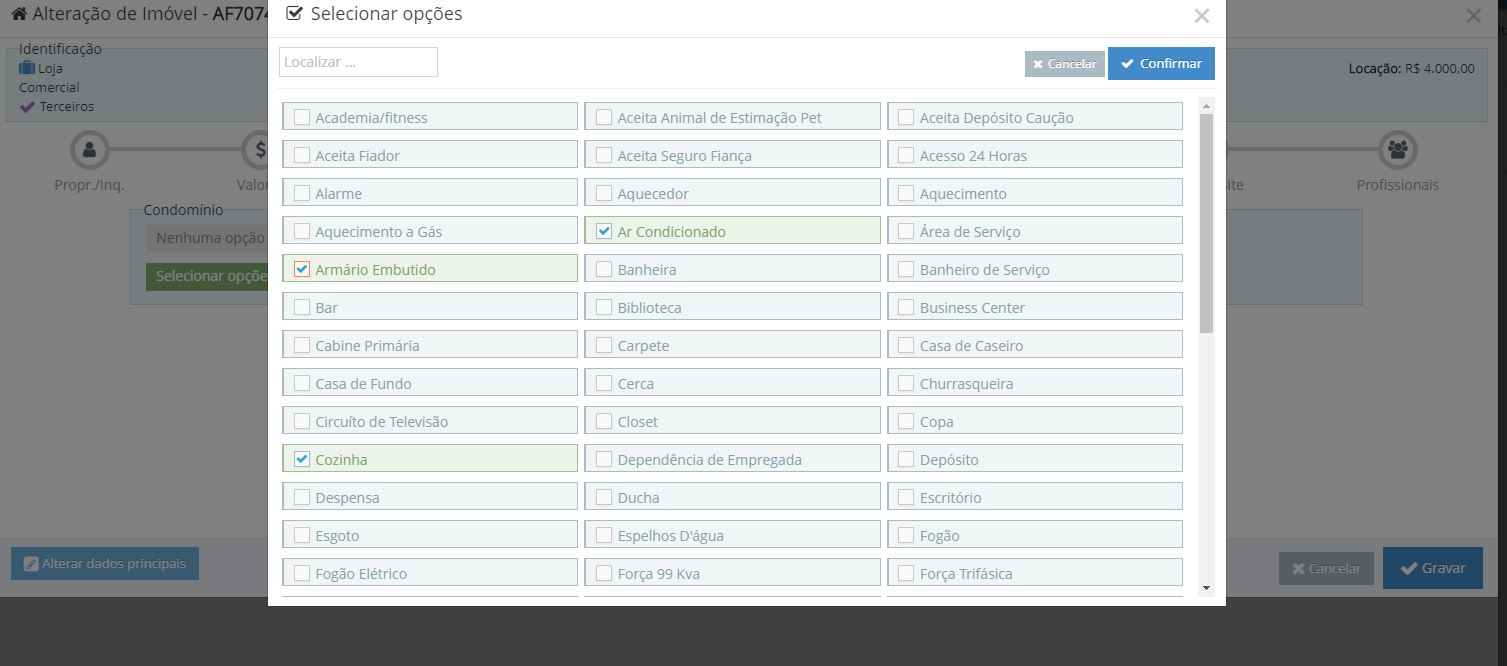Click the Localizar search field
The height and width of the screenshot is (666, 1507).
[x=358, y=62]
